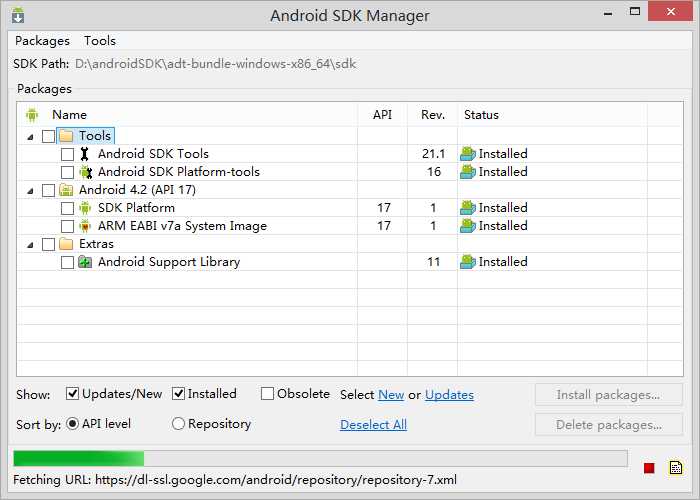Collapse the Extras tree group
Image resolution: width=700 pixels, height=500 pixels.
coord(30,245)
